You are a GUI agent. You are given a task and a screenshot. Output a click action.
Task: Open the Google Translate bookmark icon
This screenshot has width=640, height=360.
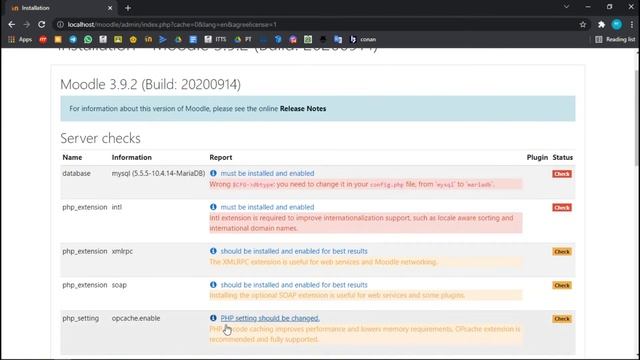click(x=338, y=40)
